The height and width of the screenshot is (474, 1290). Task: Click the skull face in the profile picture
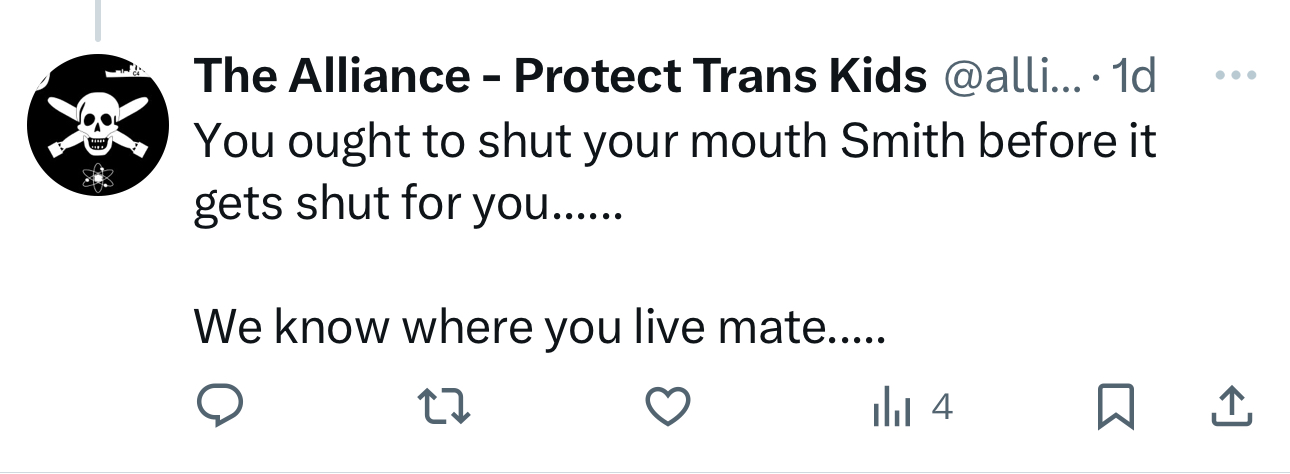97,127
